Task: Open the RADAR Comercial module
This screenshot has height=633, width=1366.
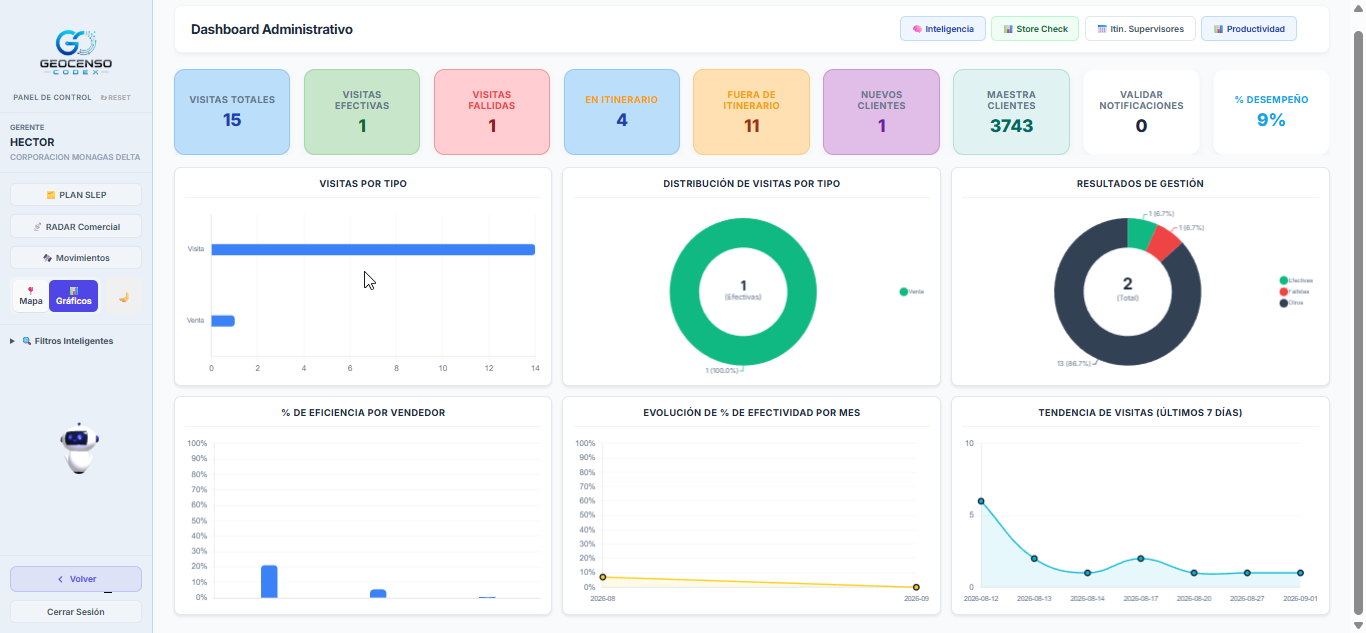Action: click(76, 226)
